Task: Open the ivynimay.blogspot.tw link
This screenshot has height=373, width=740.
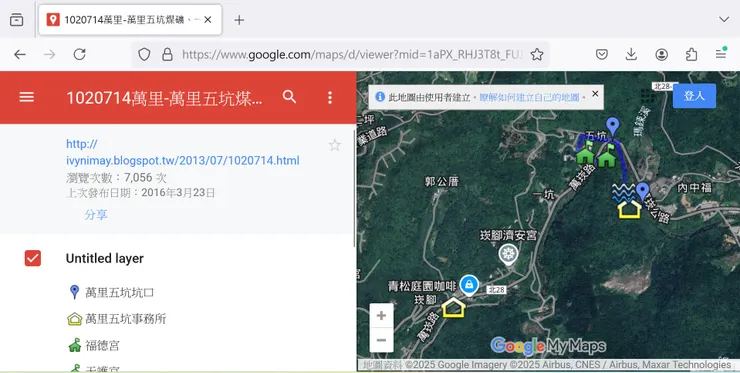Action: 183,152
